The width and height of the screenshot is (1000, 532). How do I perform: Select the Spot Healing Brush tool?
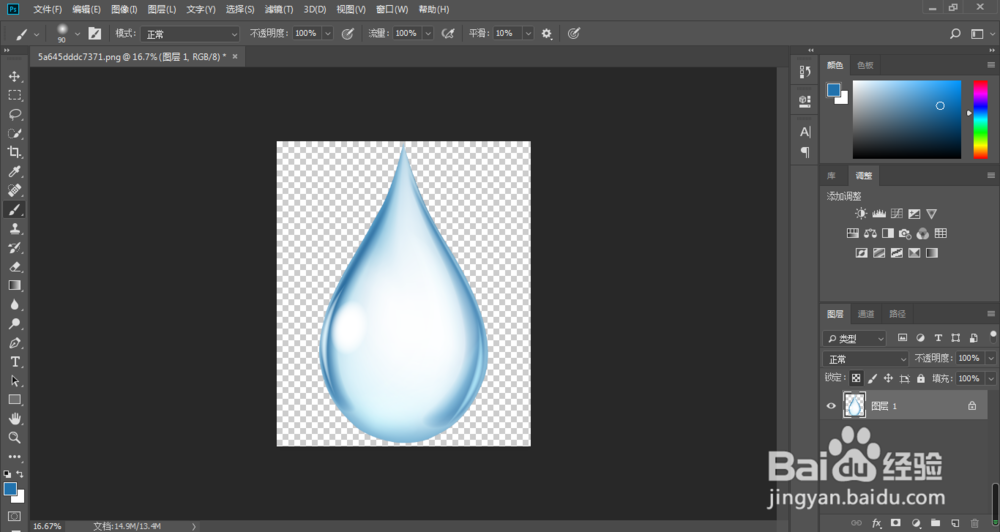15,190
